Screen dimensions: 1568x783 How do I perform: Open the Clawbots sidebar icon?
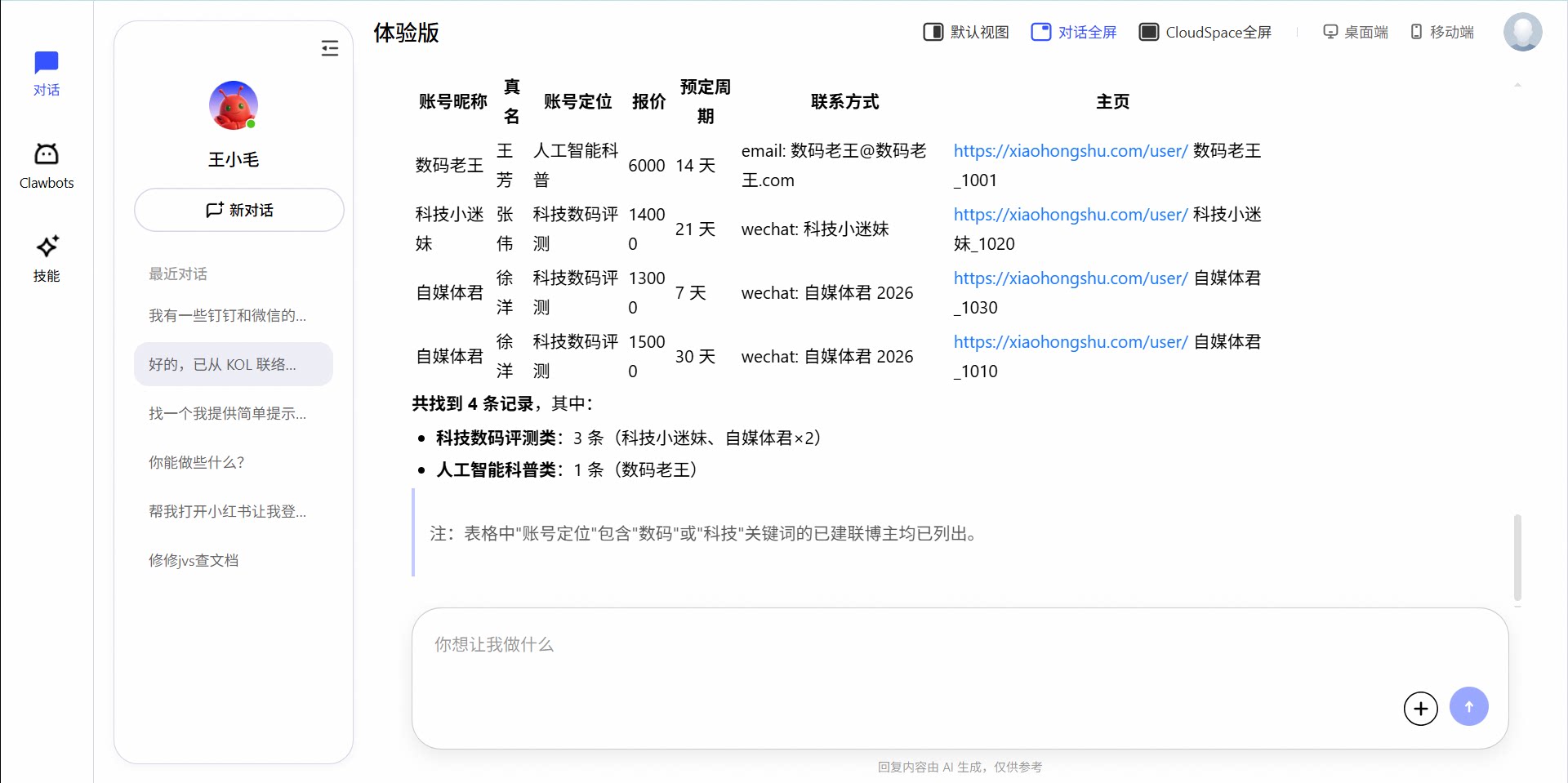(47, 165)
